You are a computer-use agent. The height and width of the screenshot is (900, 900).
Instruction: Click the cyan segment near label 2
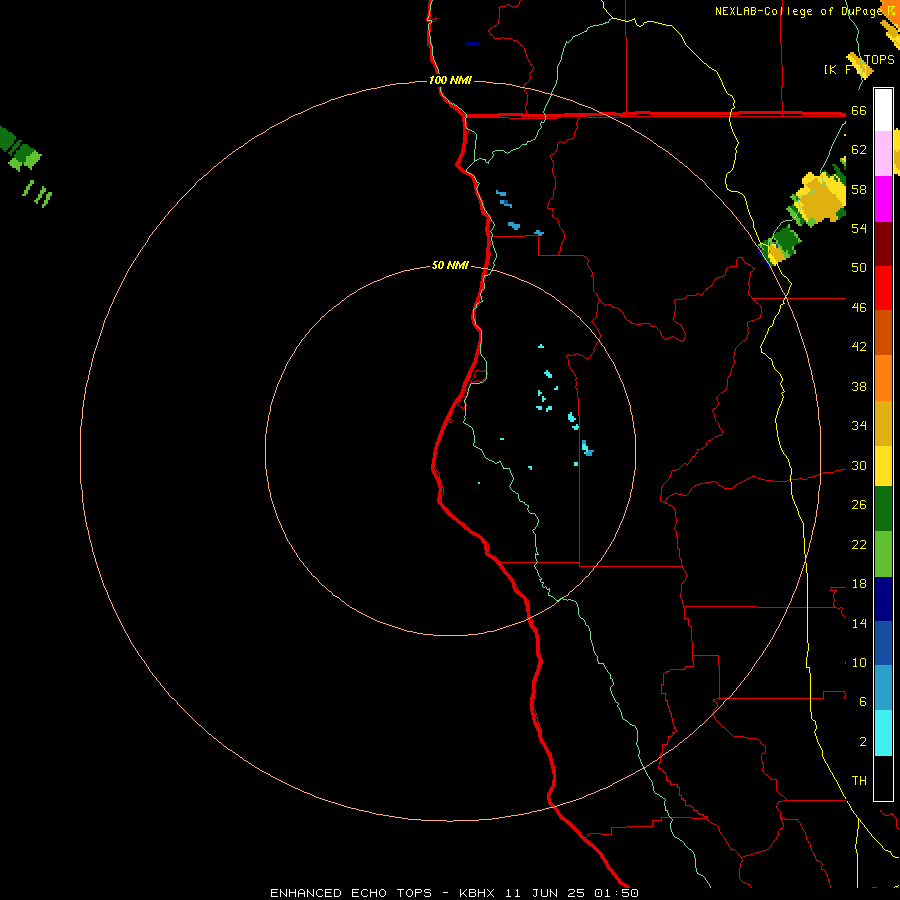[x=883, y=733]
